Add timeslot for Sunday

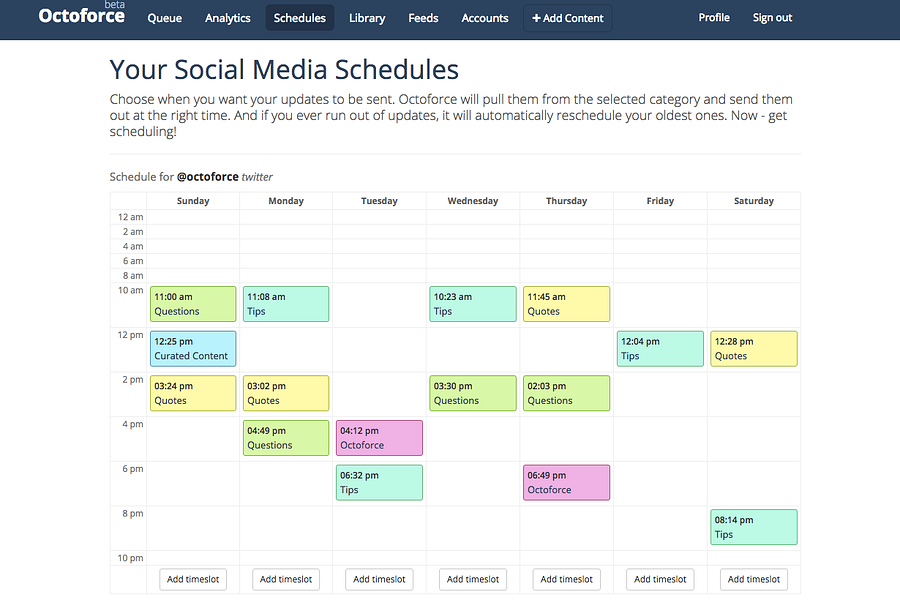click(193, 579)
